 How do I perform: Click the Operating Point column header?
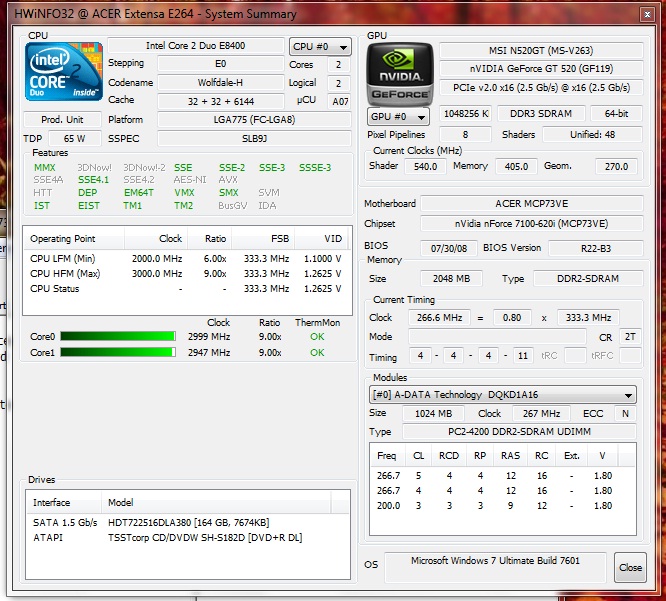(x=74, y=239)
